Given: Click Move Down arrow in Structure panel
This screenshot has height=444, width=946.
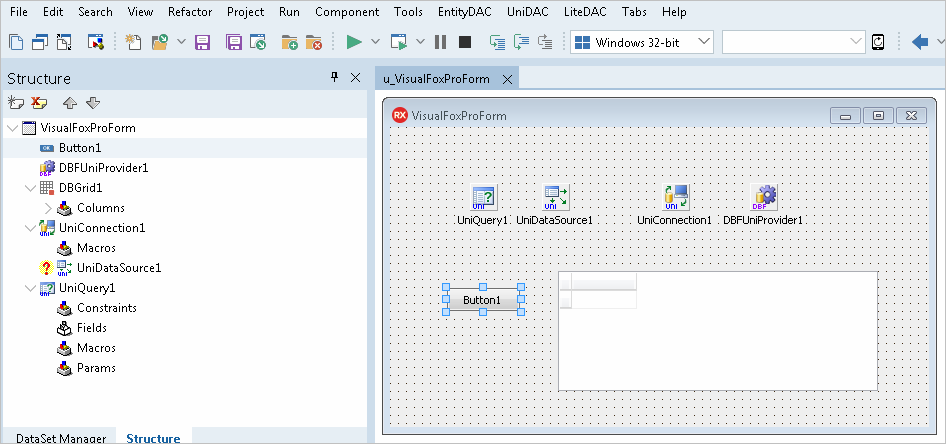Looking at the screenshot, I should point(93,103).
